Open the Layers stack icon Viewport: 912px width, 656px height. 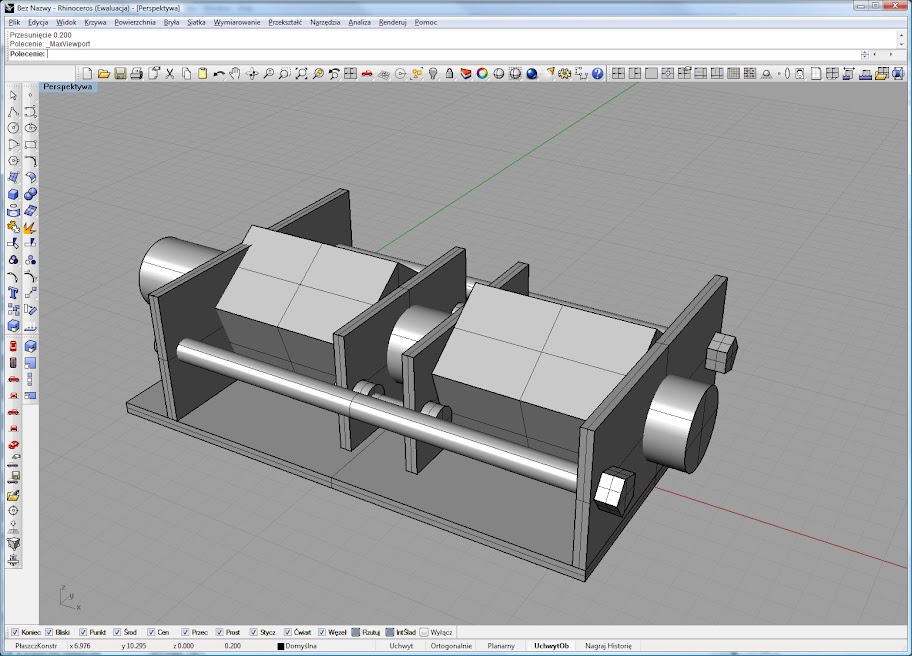[x=466, y=73]
